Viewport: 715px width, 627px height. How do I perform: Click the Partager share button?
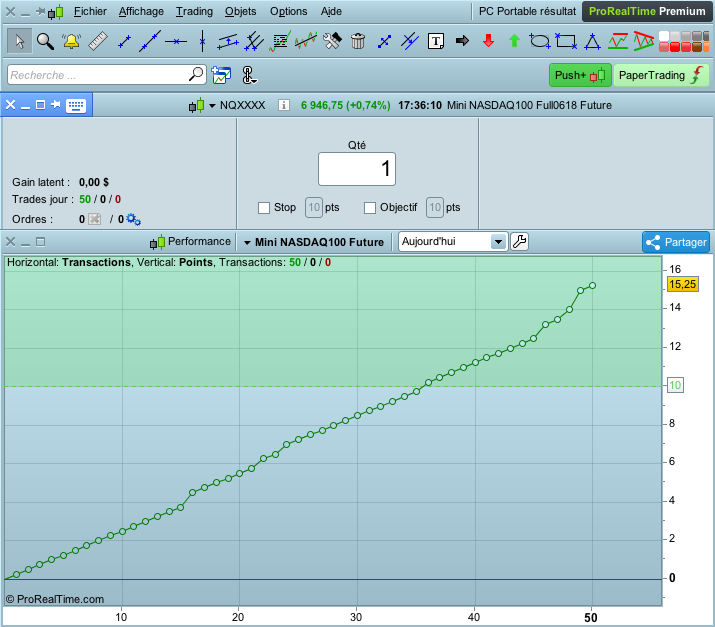click(675, 242)
